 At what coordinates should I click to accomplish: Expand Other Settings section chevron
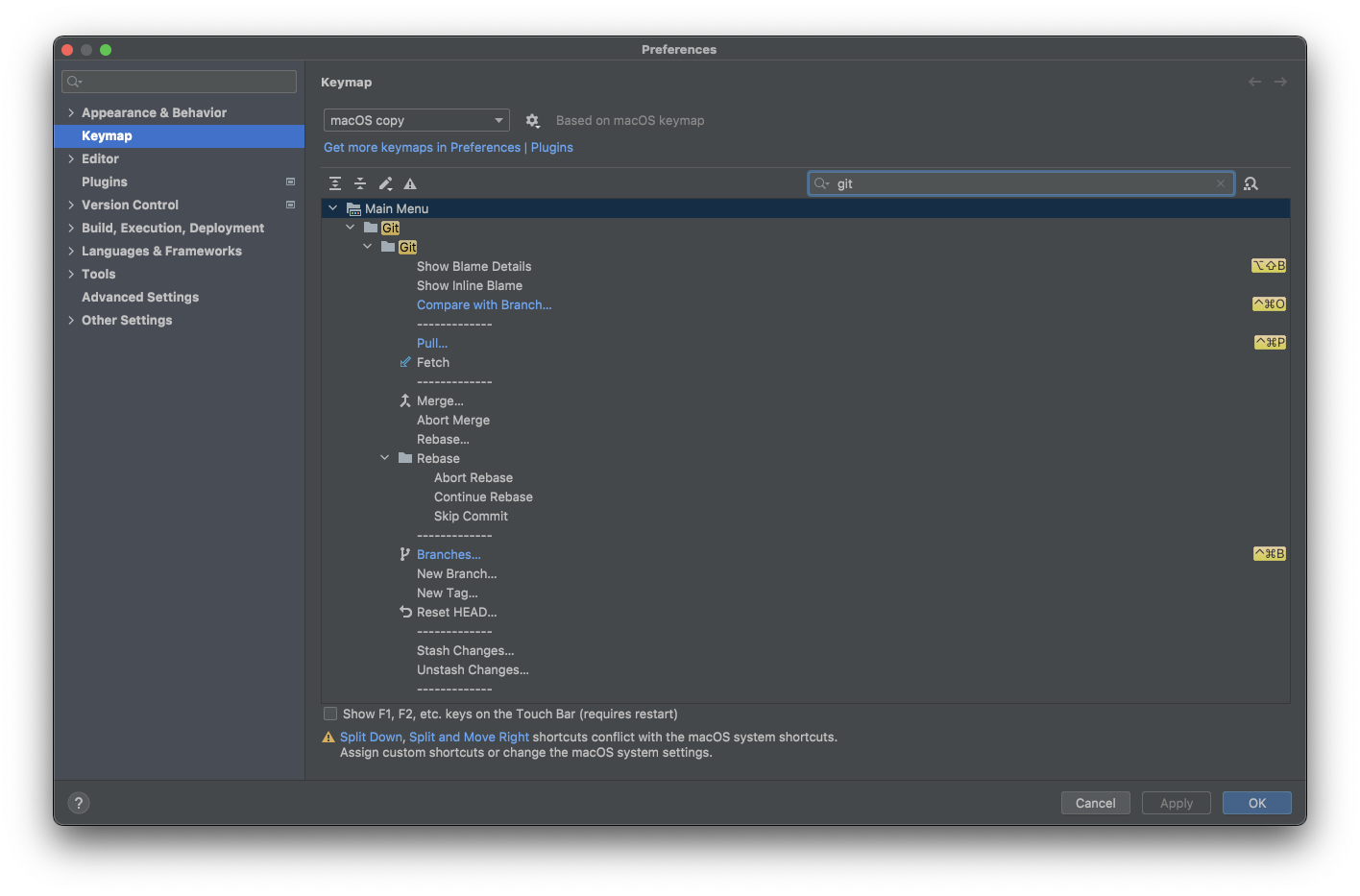[71, 320]
